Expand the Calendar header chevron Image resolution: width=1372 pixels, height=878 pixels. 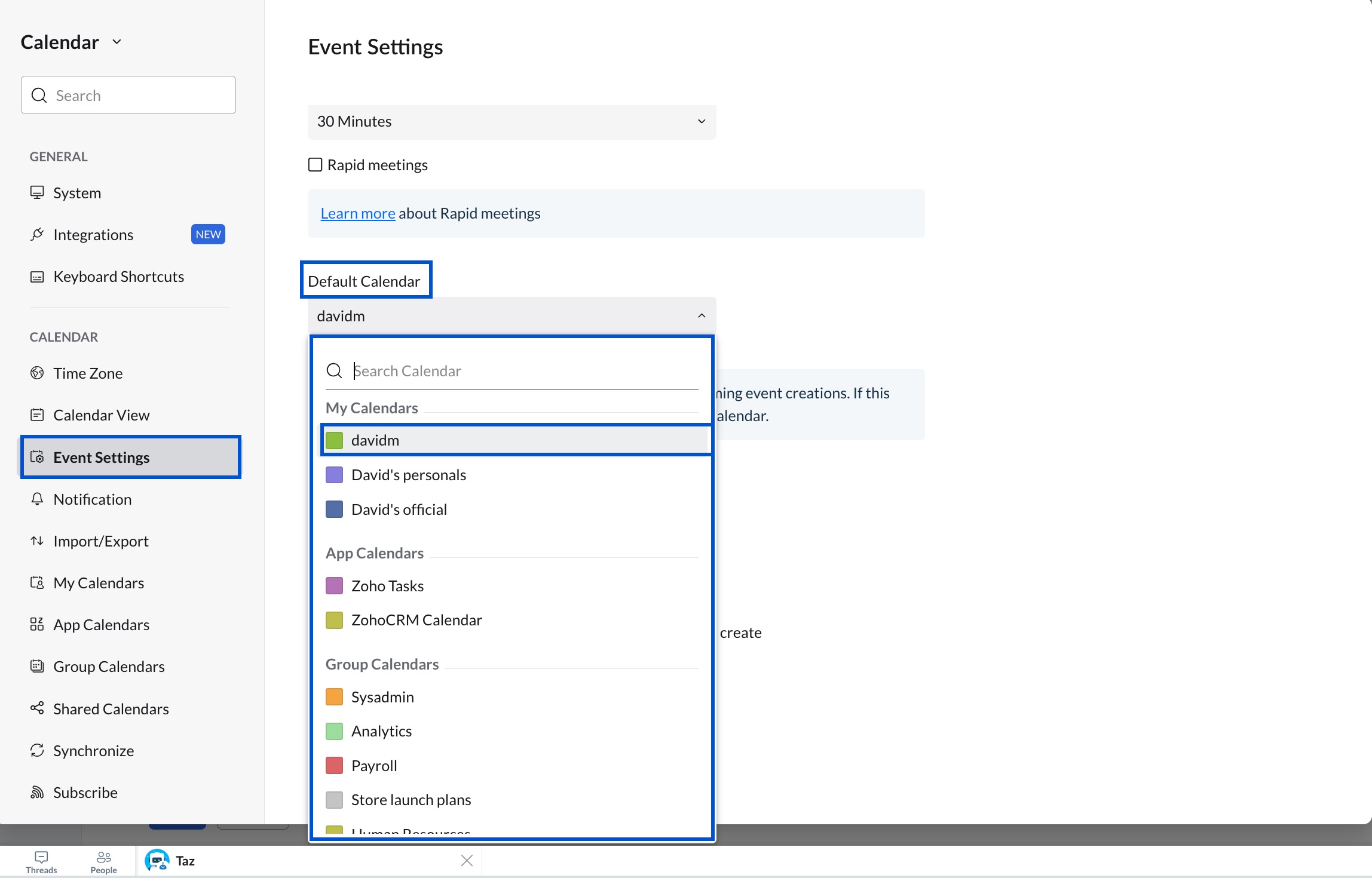pyautogui.click(x=117, y=42)
